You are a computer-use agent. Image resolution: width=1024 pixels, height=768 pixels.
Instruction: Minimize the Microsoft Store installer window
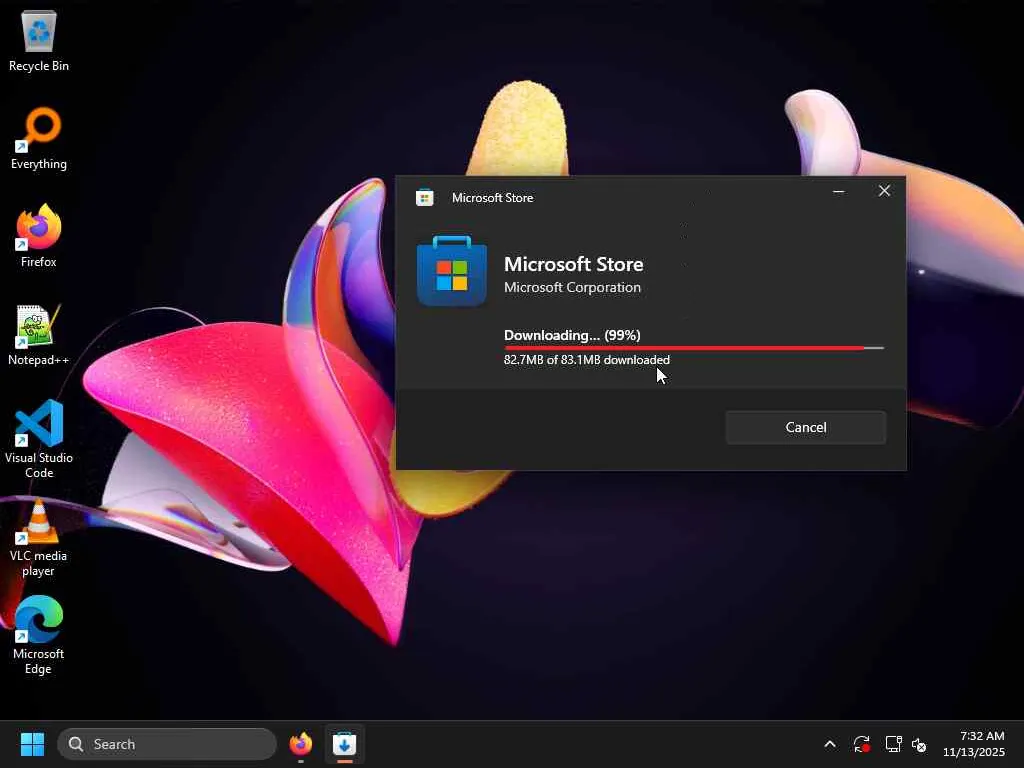click(839, 191)
